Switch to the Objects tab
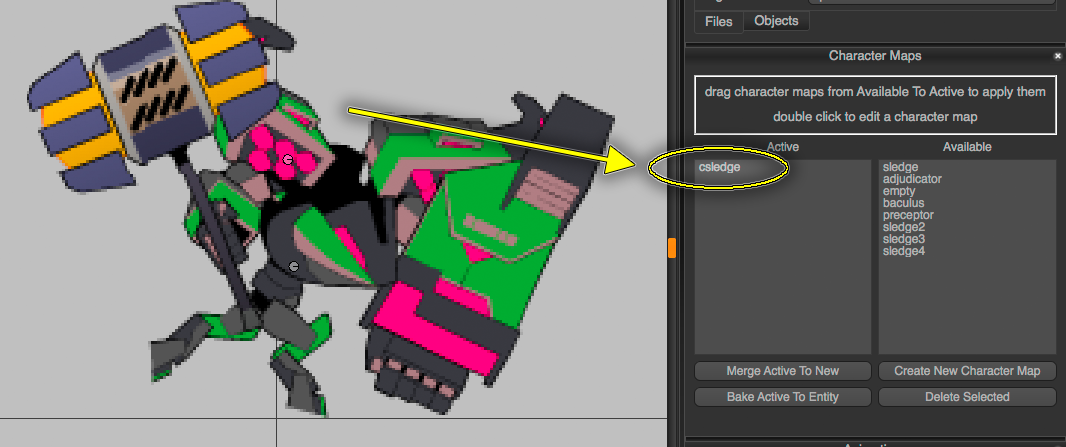The height and width of the screenshot is (447, 1066). point(776,21)
